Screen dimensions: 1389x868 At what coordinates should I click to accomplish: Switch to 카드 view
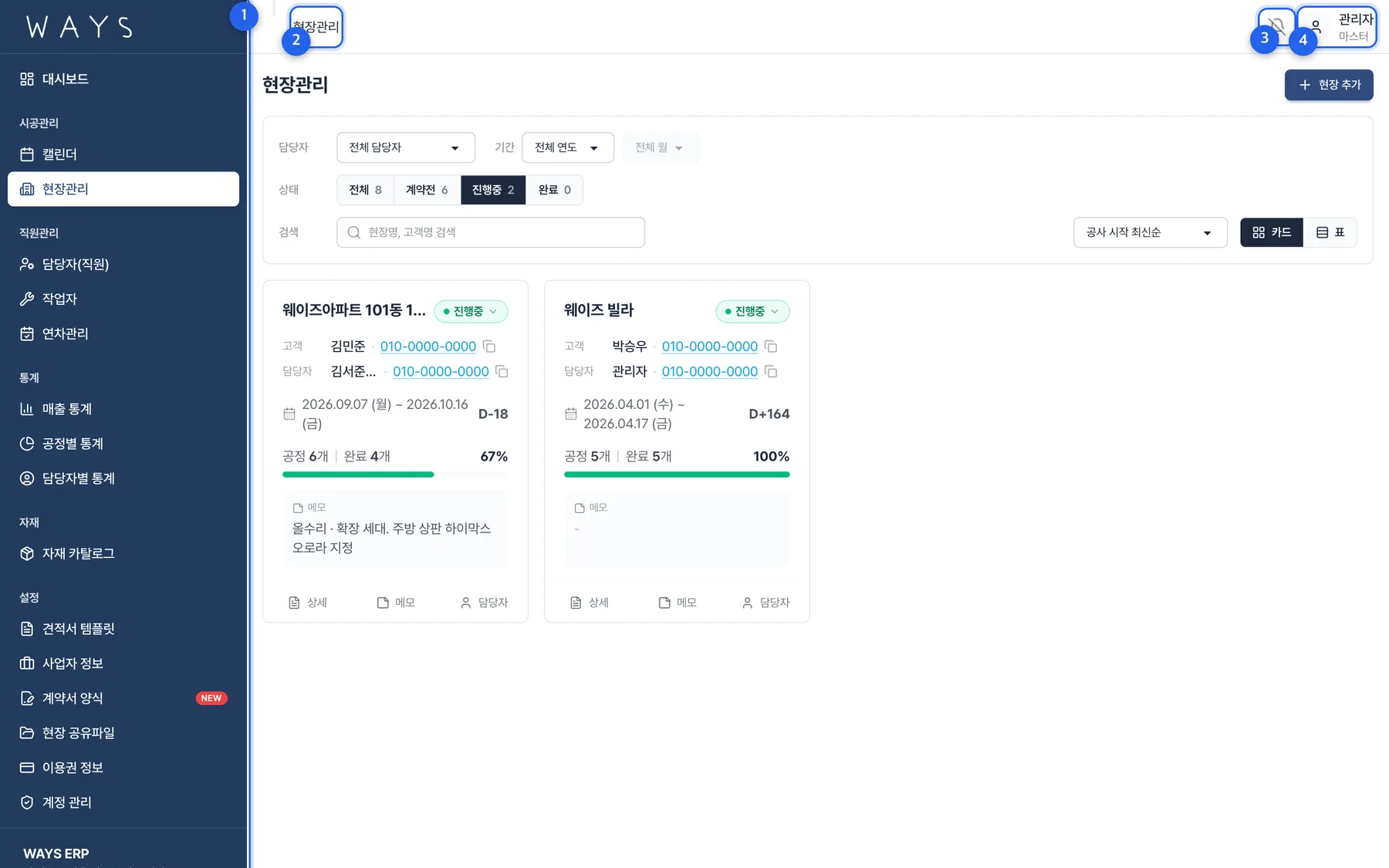coord(1272,232)
